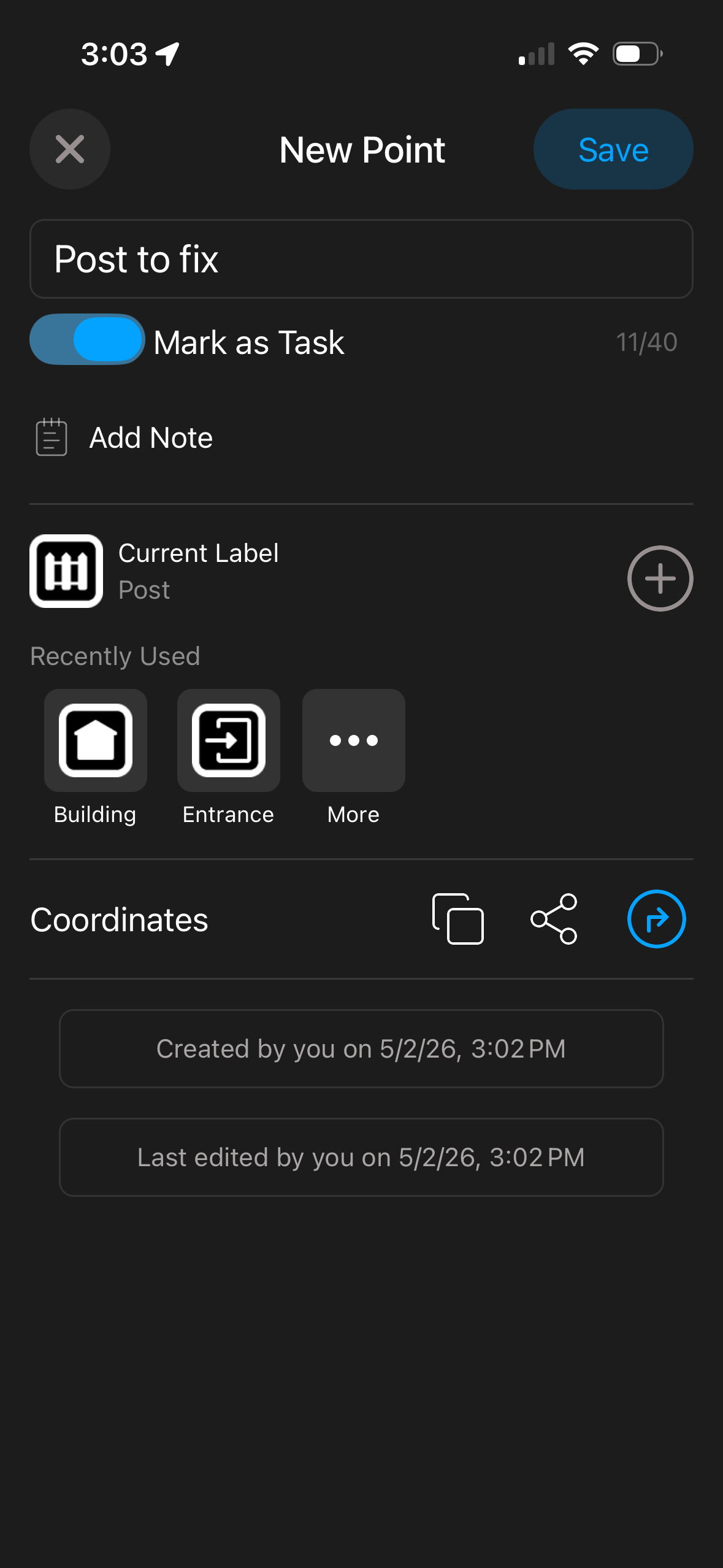Screen dimensions: 723x1568
Task: Edit the Post to fix name field
Action: click(x=361, y=259)
